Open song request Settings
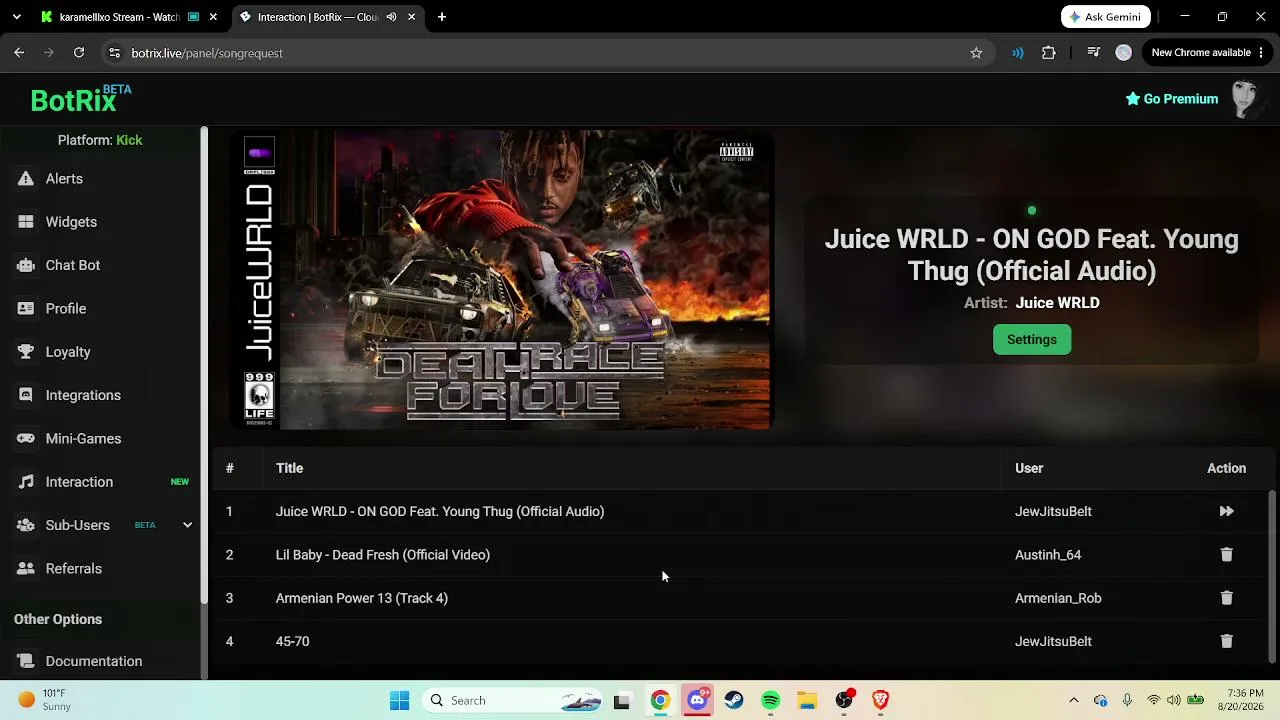 [x=1031, y=339]
